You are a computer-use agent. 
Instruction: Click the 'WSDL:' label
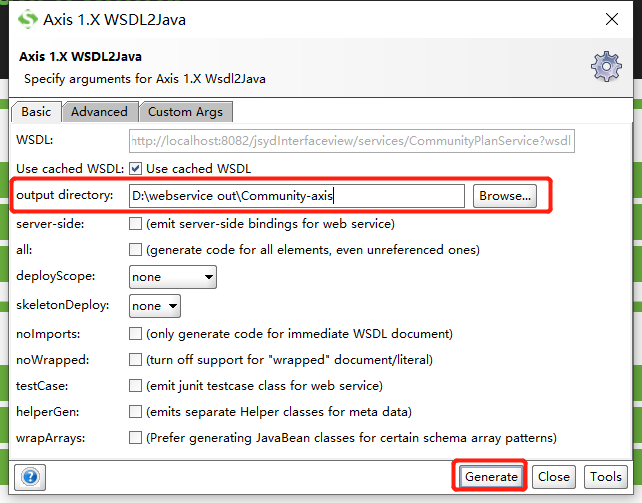[x=35, y=140]
